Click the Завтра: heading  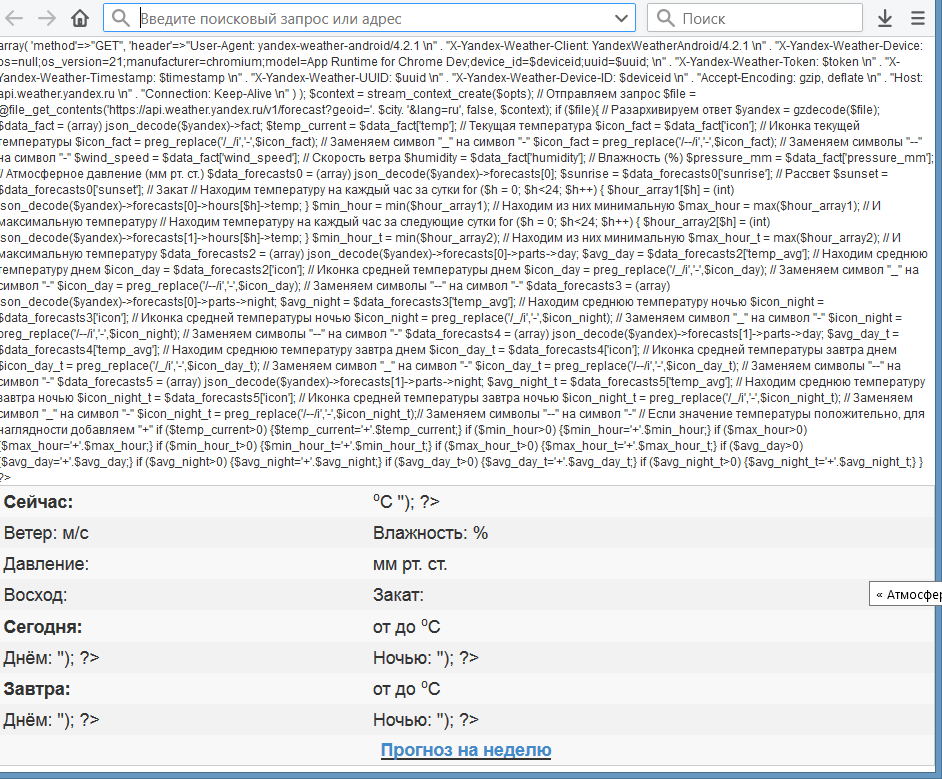37,689
